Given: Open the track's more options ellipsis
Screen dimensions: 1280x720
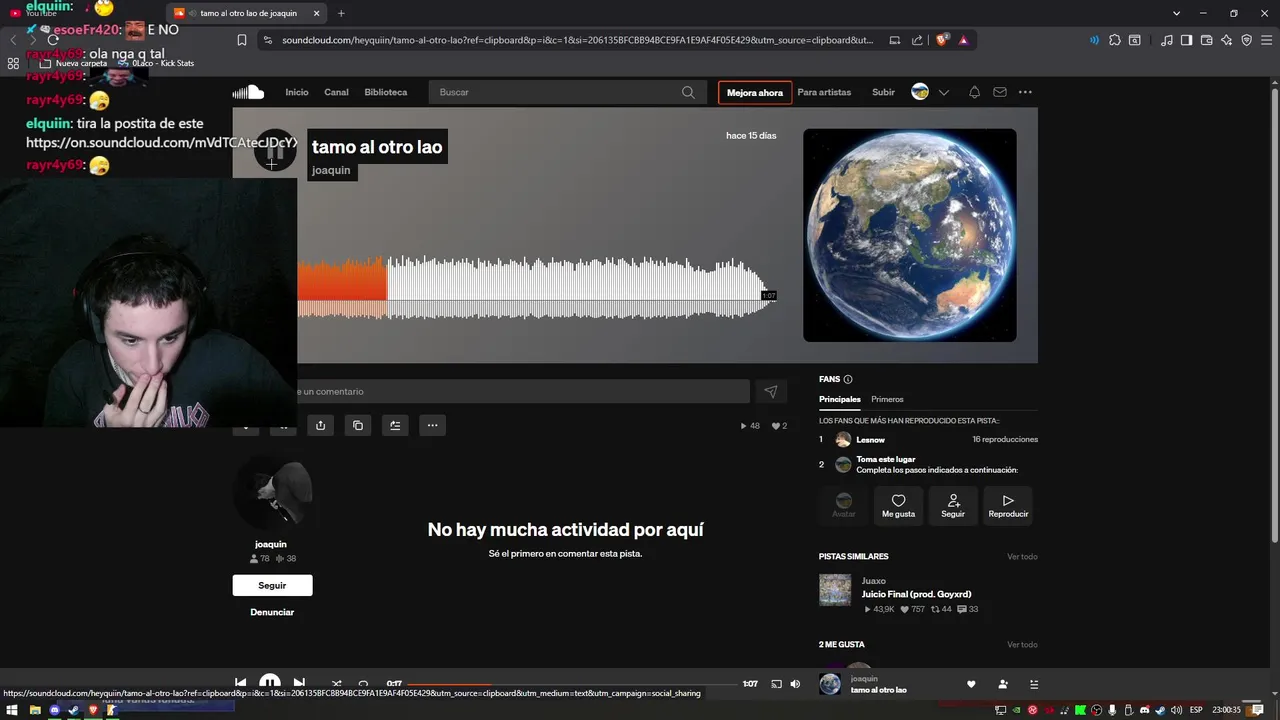Looking at the screenshot, I should 432,425.
